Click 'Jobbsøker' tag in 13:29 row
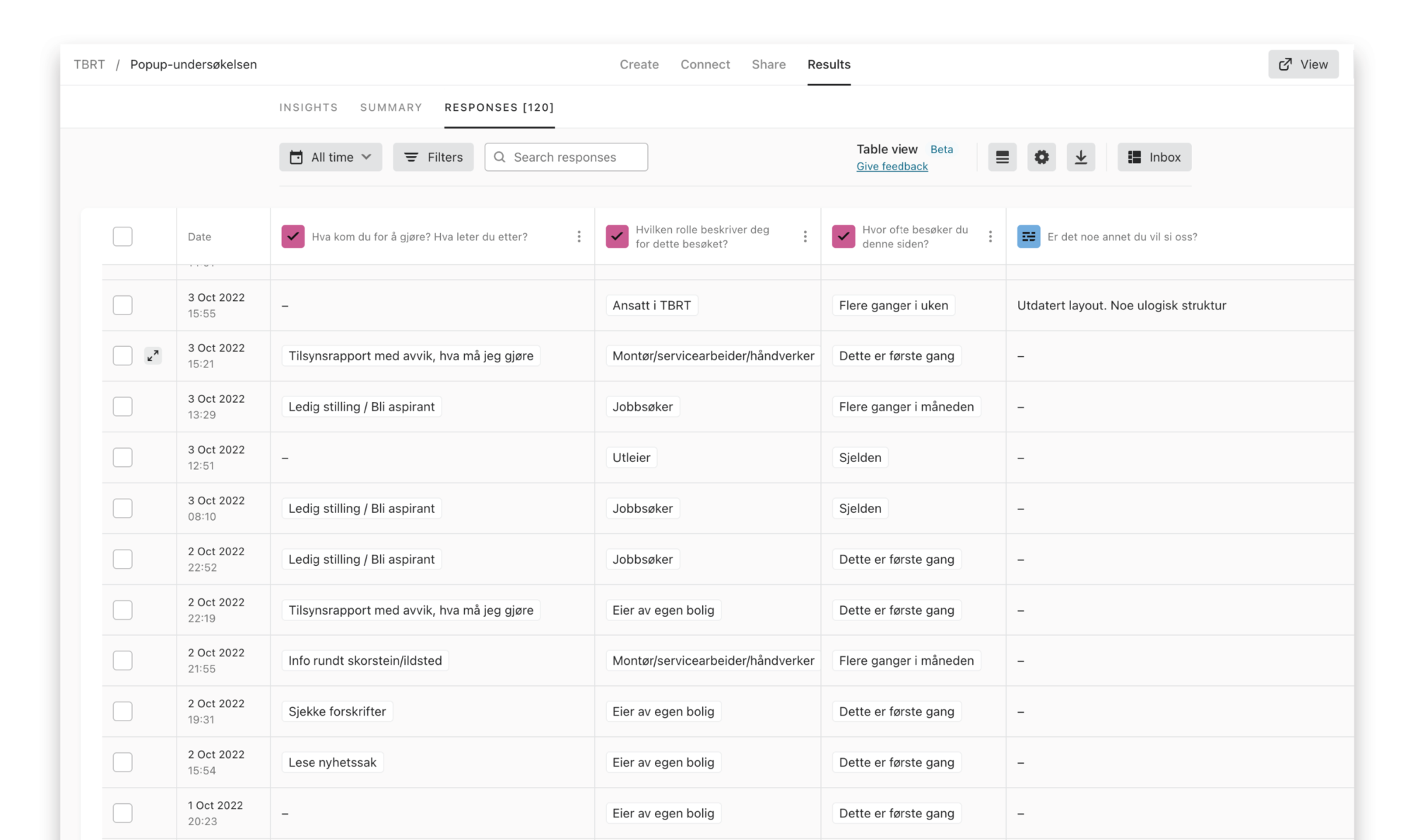 click(643, 406)
